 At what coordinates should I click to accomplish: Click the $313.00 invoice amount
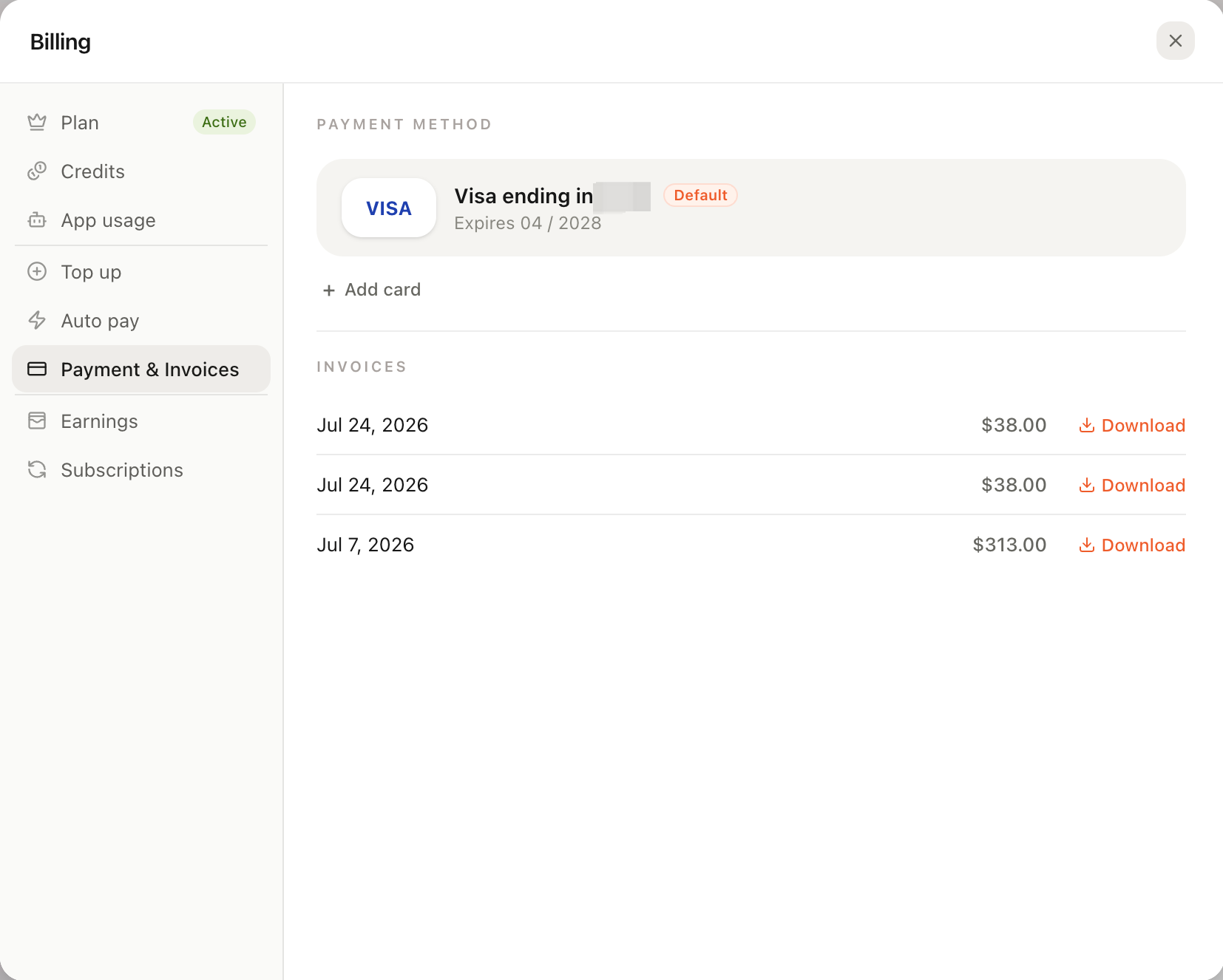pyautogui.click(x=1009, y=545)
